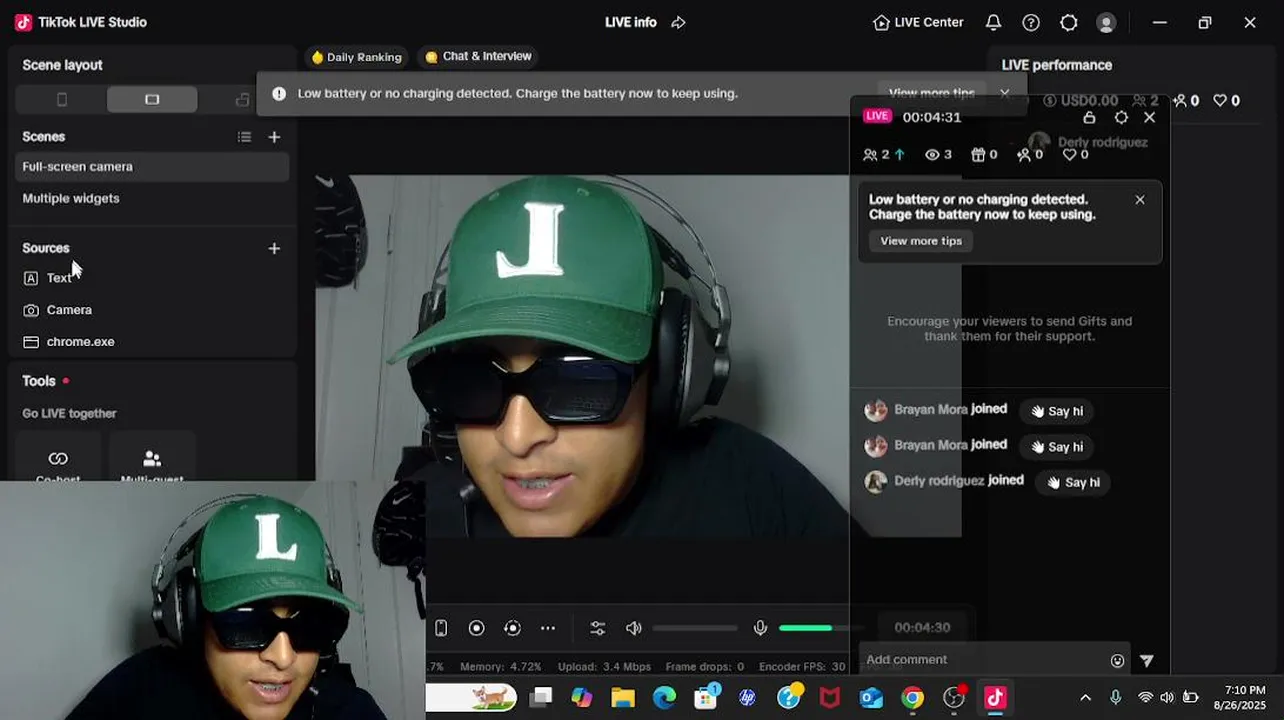Open Chat & Interview tab

click(x=479, y=57)
